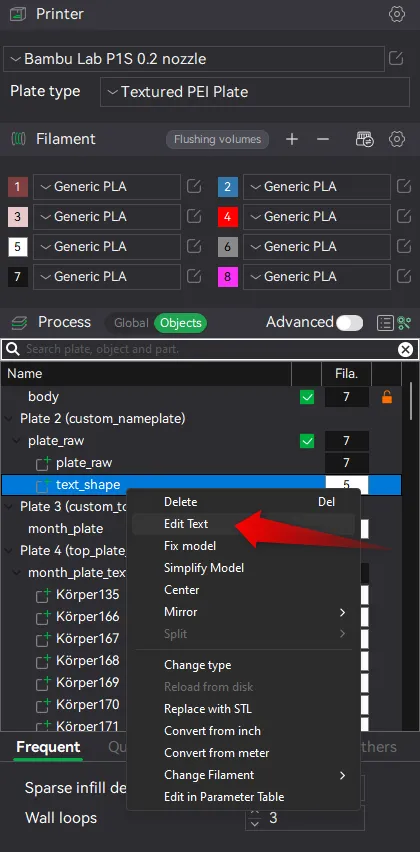420x852 pixels.
Task: Clear the object search field
Action: pyautogui.click(x=405, y=349)
